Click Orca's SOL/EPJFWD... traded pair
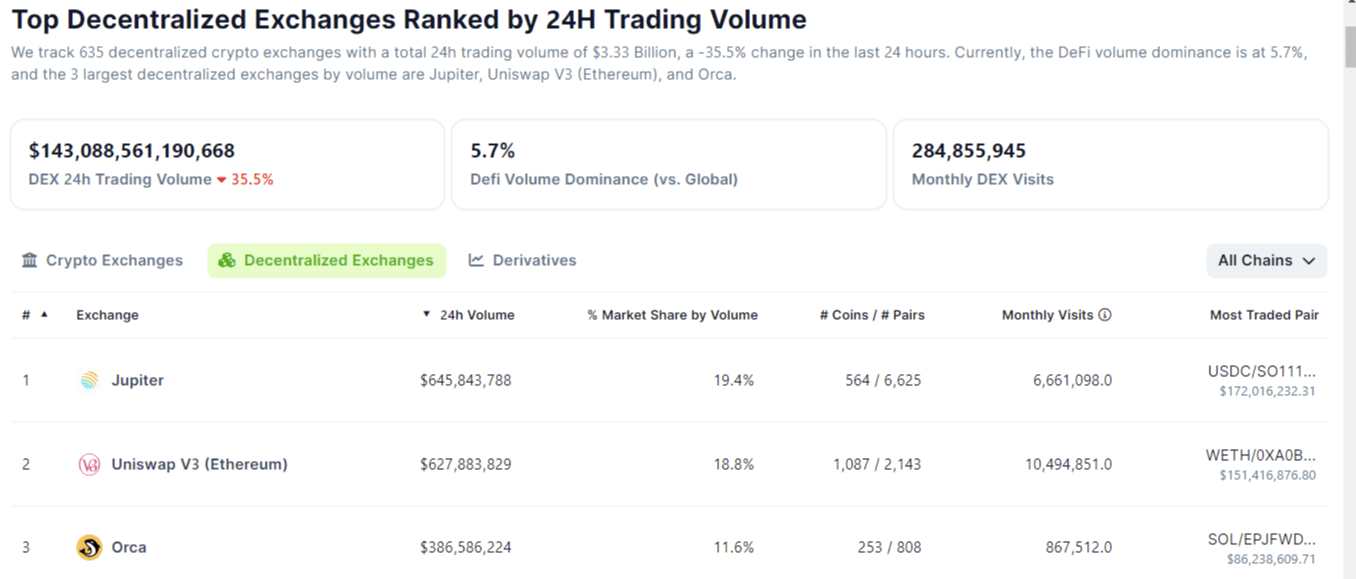 coord(1262,540)
